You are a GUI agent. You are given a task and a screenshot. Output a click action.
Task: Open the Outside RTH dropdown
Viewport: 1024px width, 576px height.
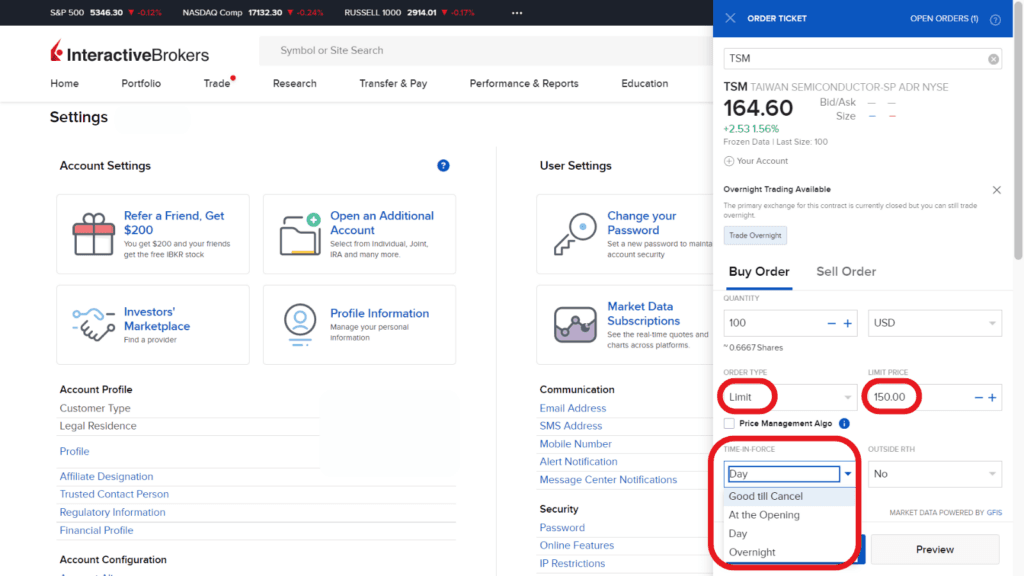click(x=934, y=473)
